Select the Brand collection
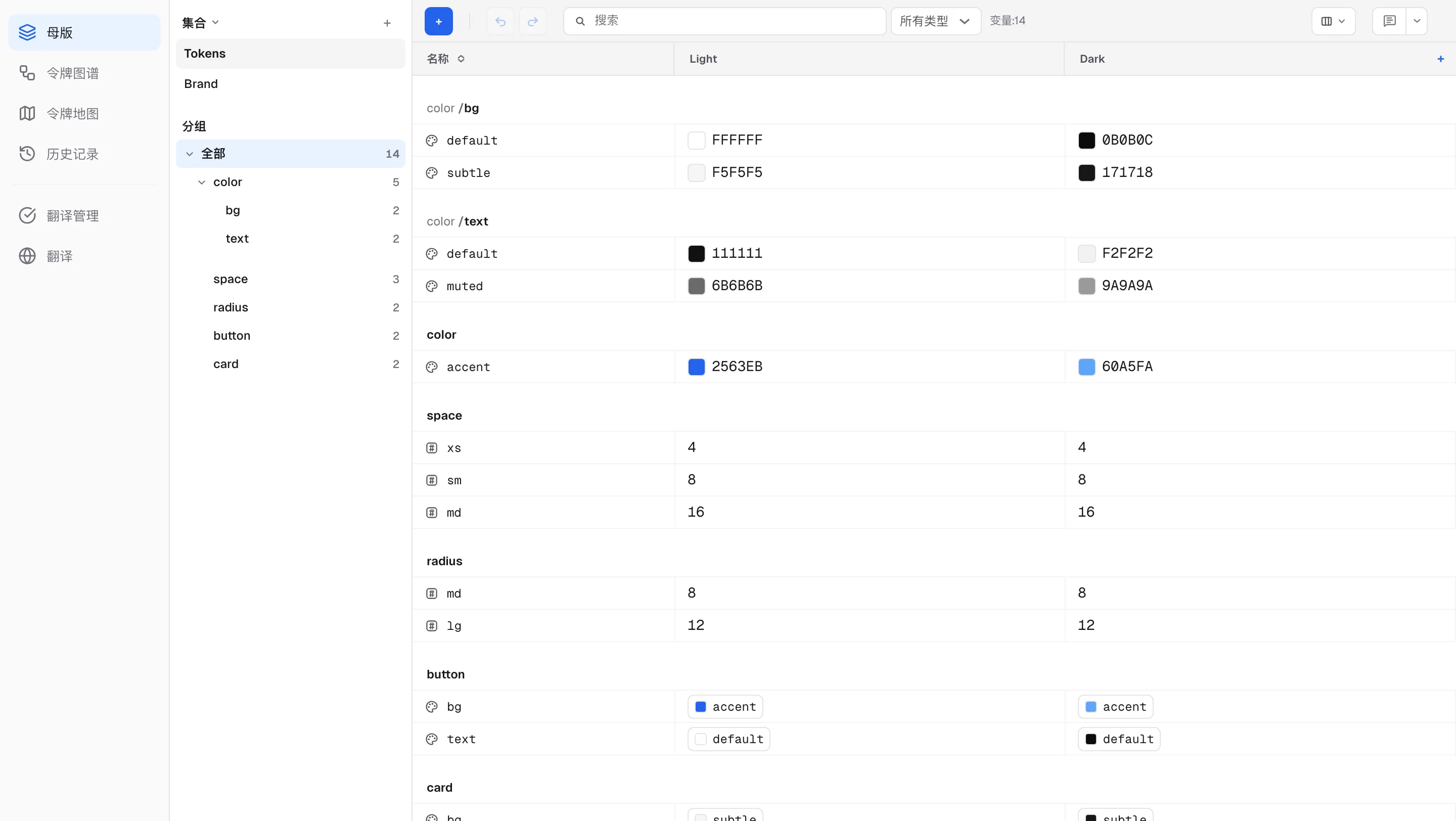This screenshot has height=821, width=1456. [291, 83]
